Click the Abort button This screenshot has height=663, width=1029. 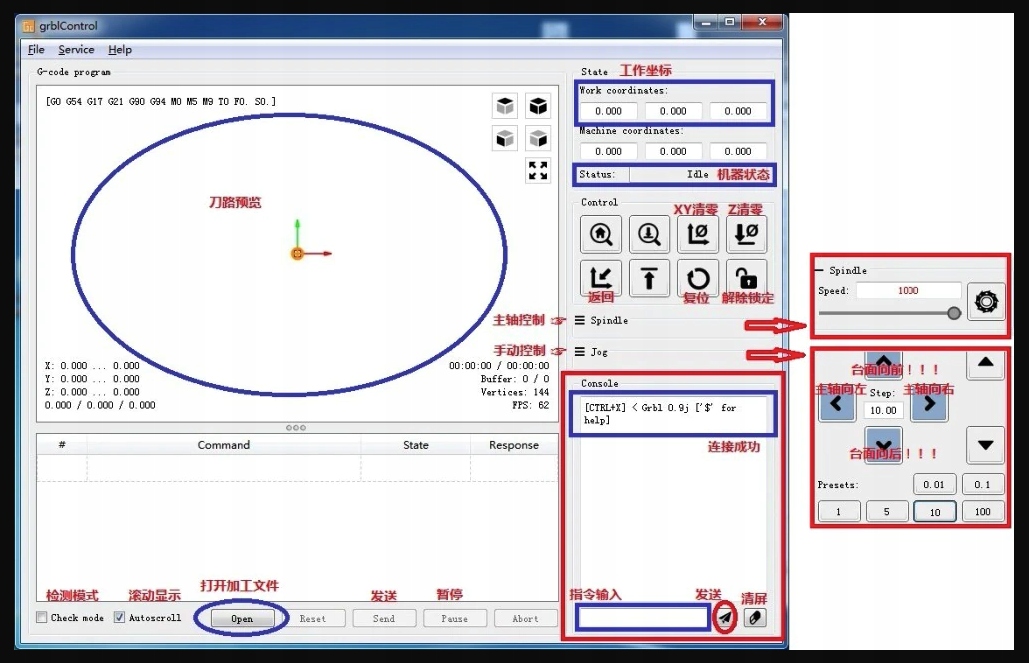[526, 618]
